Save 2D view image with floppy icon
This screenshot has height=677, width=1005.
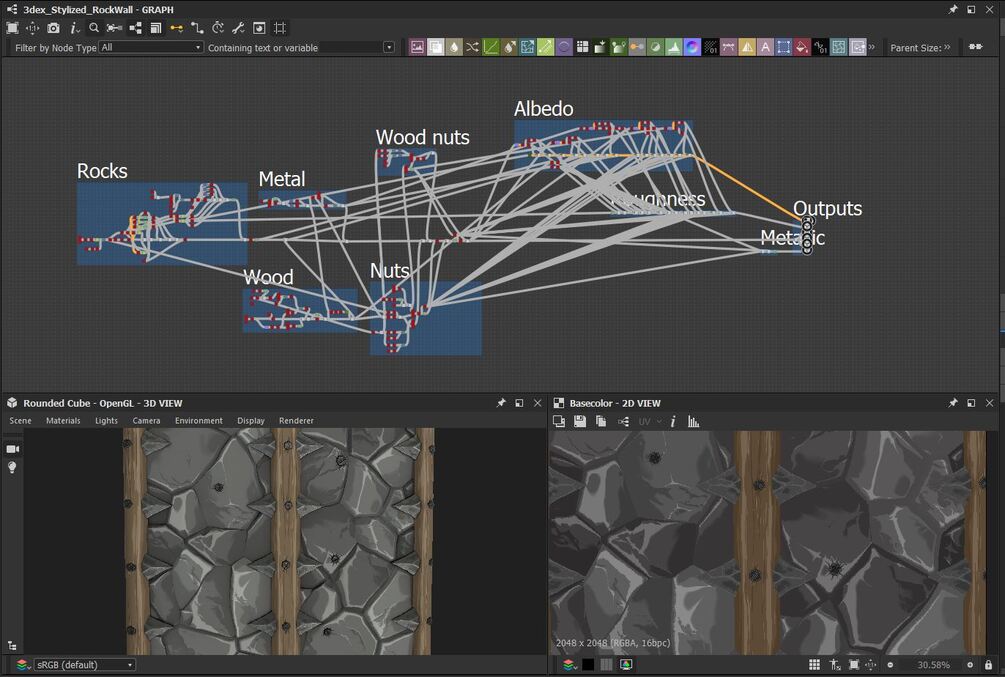tap(580, 421)
